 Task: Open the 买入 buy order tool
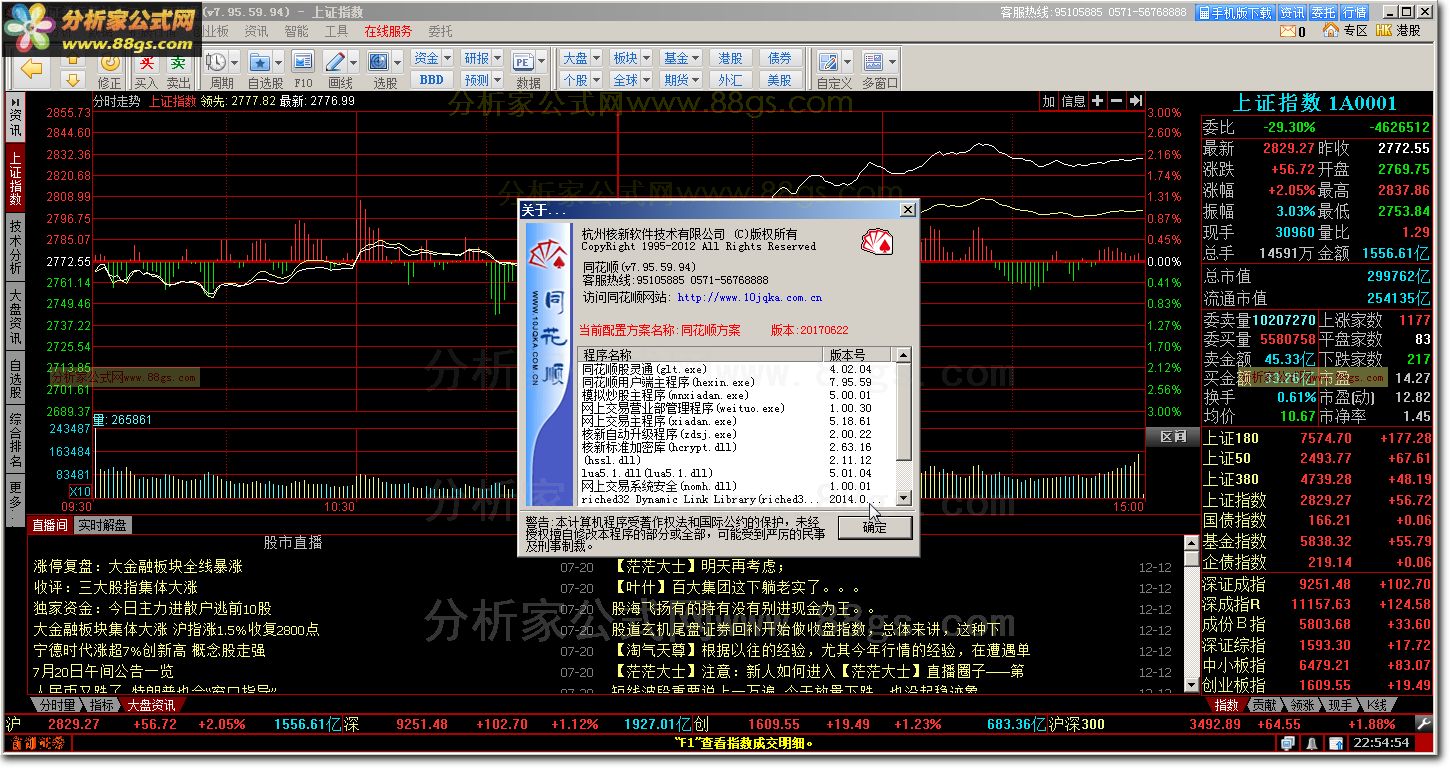click(x=146, y=70)
